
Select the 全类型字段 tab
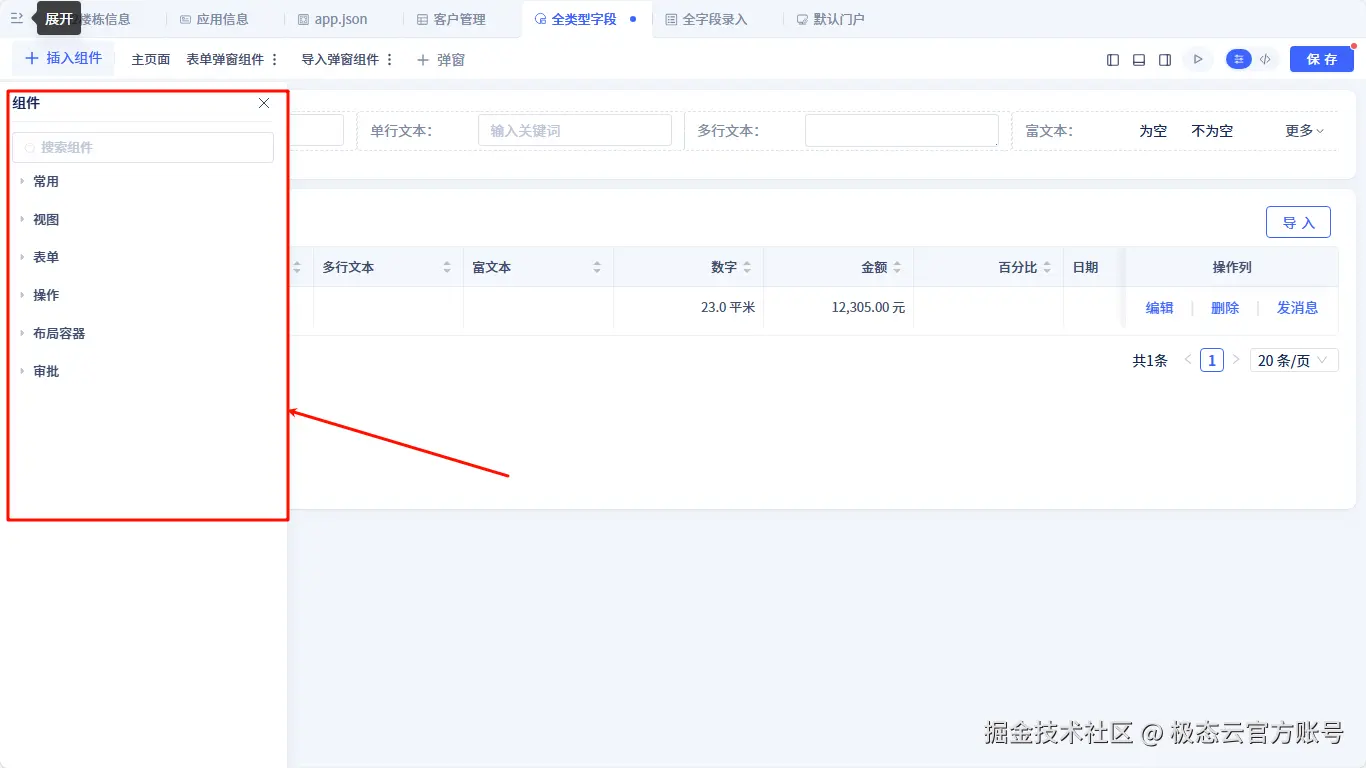[584, 19]
